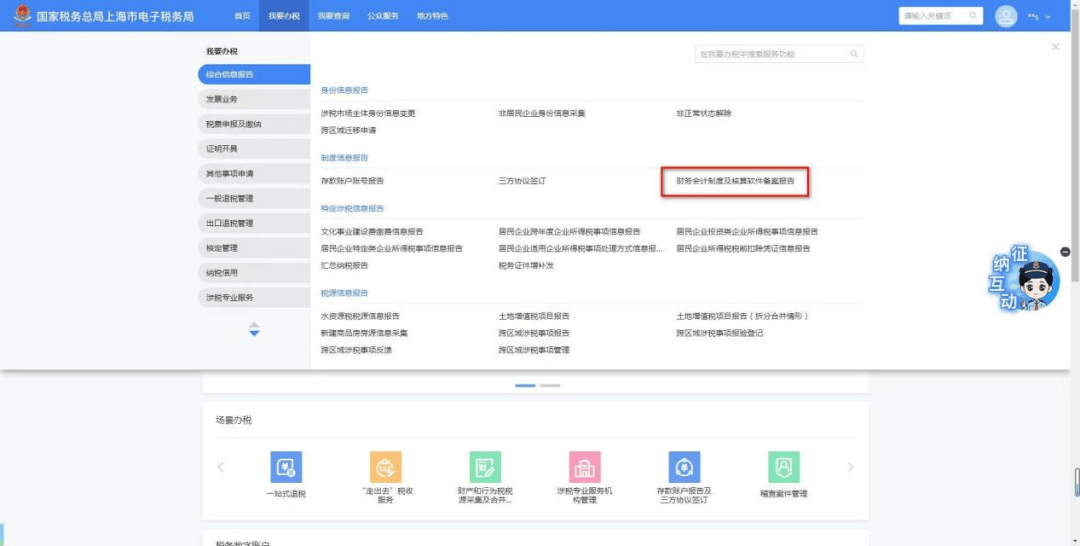Open the 稽查案件管理 icon
This screenshot has width=1080, height=546.
784,467
